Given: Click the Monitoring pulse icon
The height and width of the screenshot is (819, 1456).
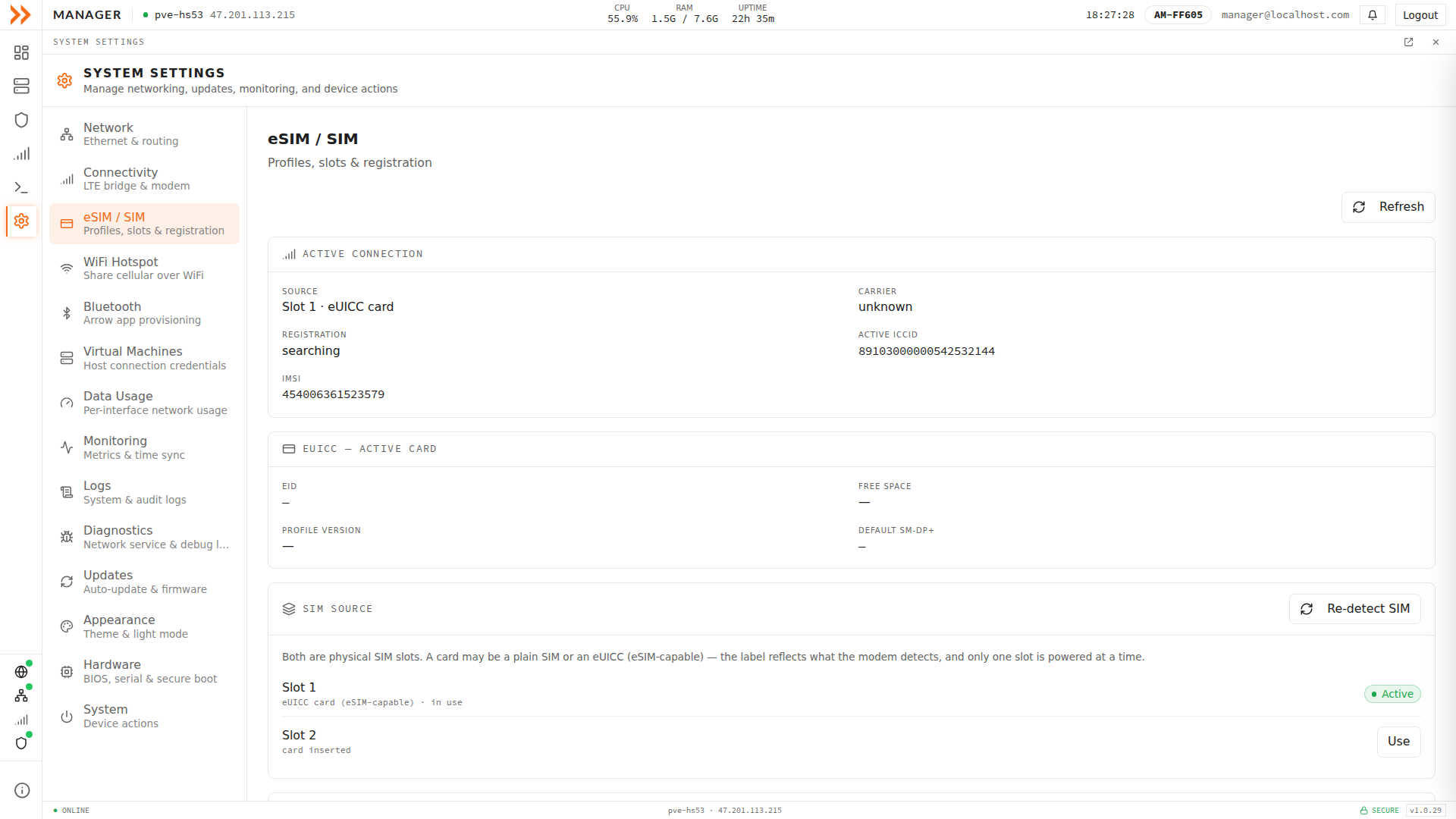Looking at the screenshot, I should (67, 447).
